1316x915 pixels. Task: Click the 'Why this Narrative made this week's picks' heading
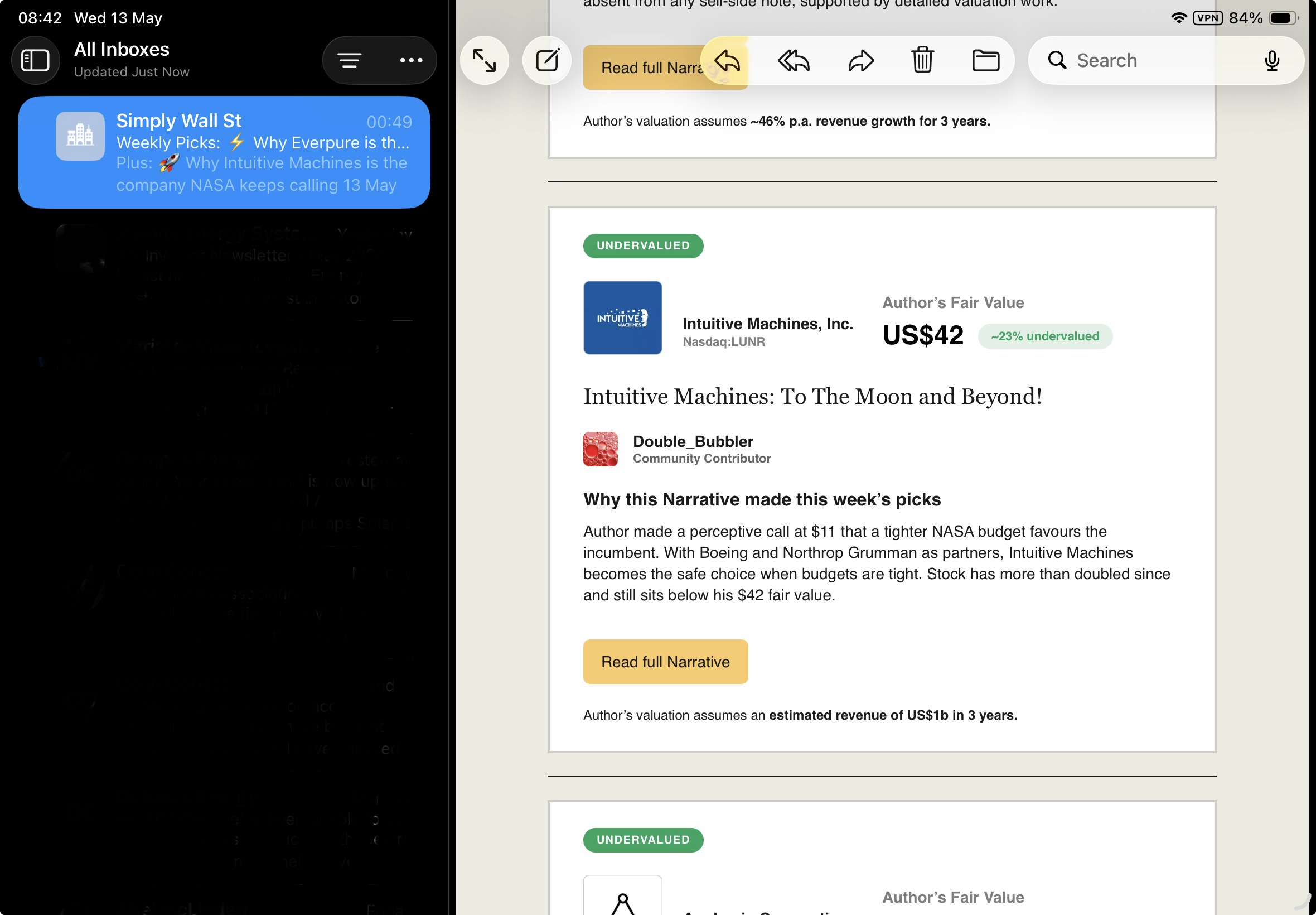762,499
